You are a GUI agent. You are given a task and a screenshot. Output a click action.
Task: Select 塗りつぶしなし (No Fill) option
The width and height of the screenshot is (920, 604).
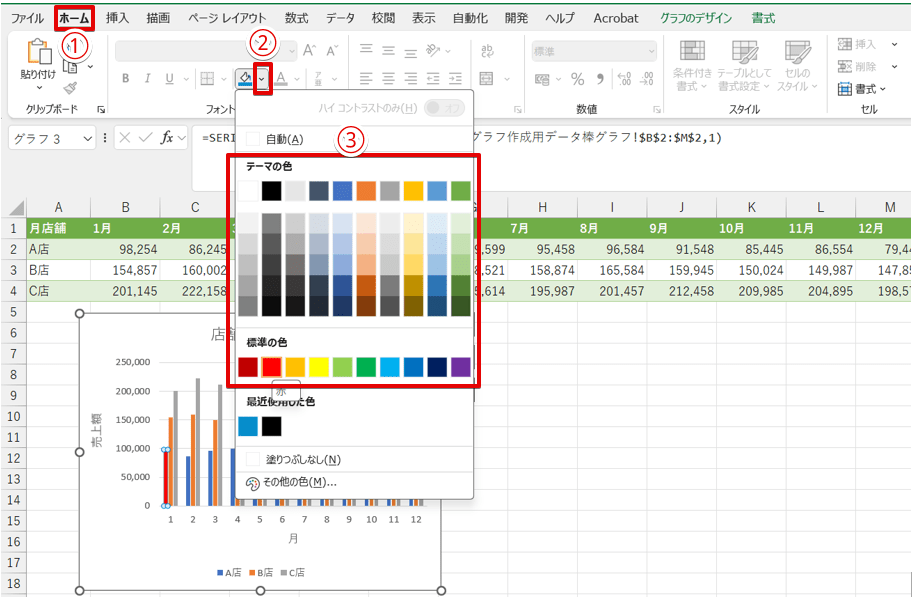pos(304,459)
